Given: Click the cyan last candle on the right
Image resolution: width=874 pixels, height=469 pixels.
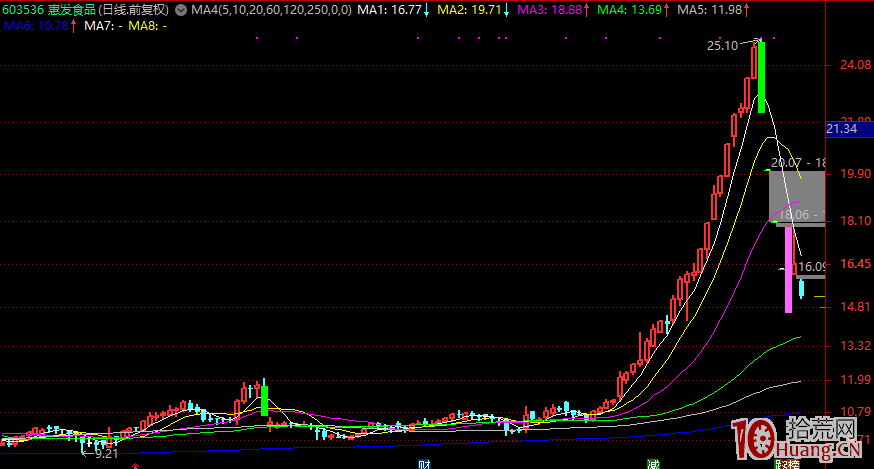Looking at the screenshot, I should (802, 288).
